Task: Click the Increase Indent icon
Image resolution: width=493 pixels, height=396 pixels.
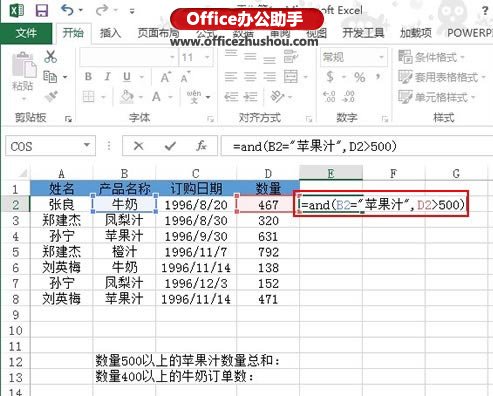Action: coord(250,97)
